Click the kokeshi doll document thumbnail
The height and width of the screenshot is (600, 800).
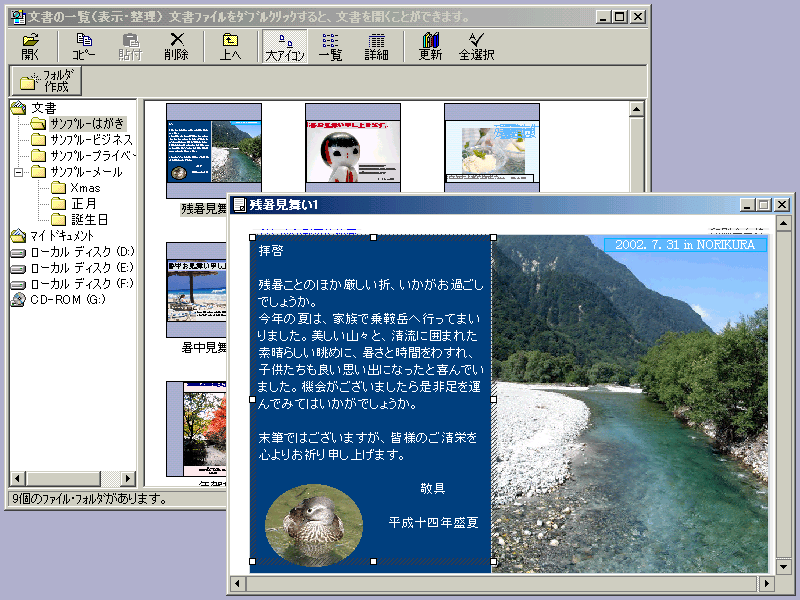[353, 148]
